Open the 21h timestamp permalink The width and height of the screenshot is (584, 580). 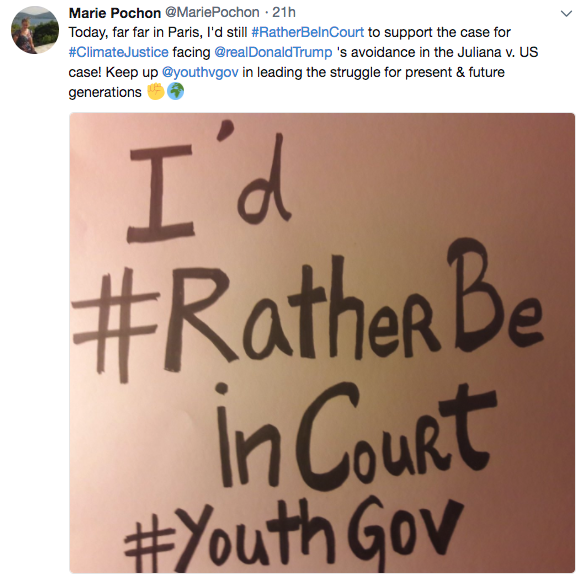click(284, 13)
